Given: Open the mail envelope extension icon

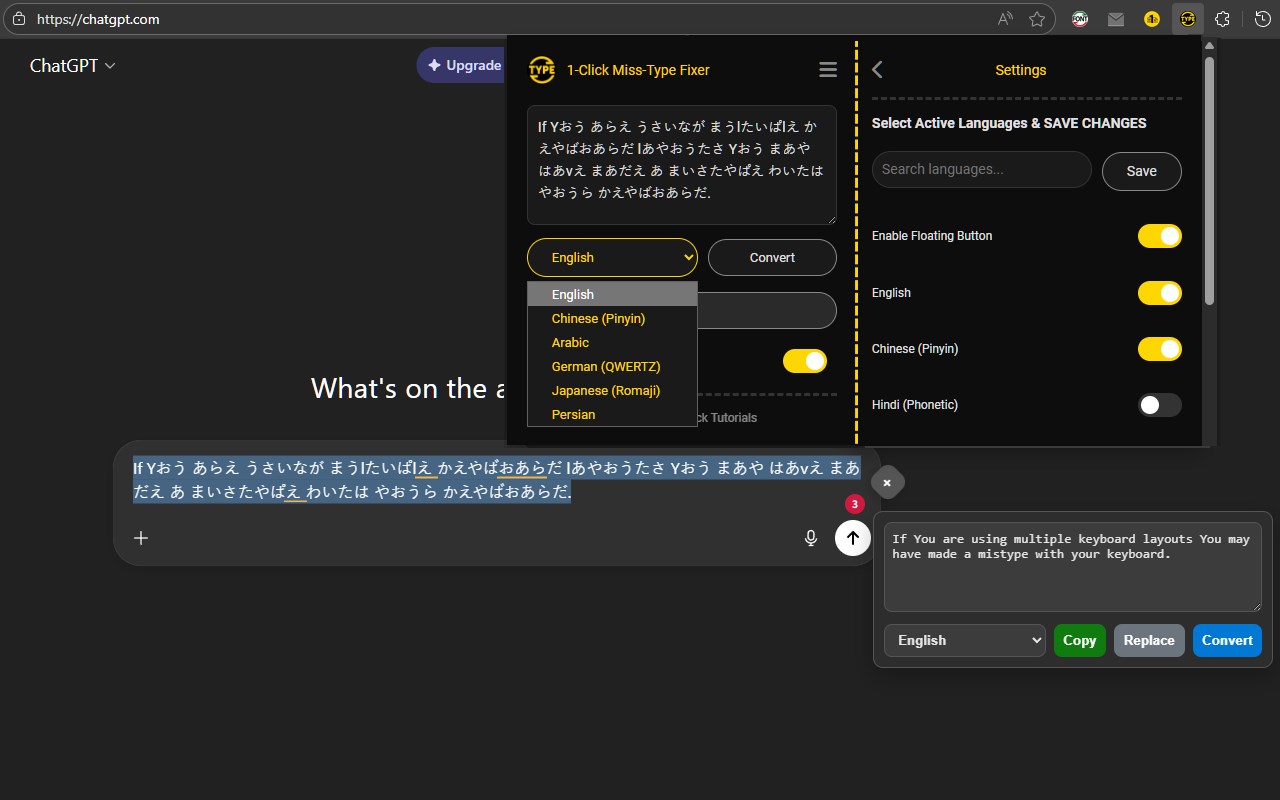Looking at the screenshot, I should 1116,19.
